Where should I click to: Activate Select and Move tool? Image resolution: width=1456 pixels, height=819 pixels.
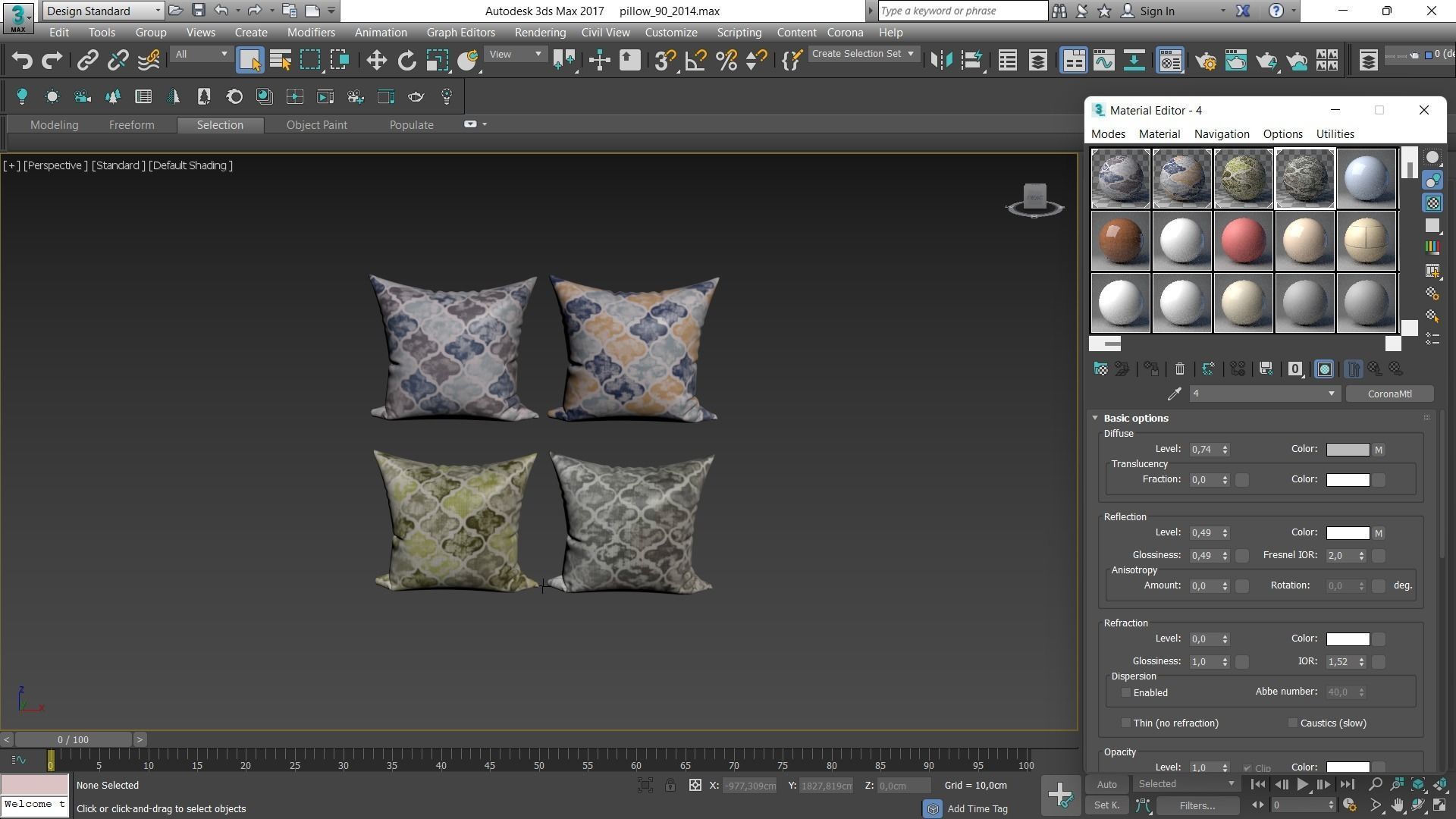(x=376, y=61)
